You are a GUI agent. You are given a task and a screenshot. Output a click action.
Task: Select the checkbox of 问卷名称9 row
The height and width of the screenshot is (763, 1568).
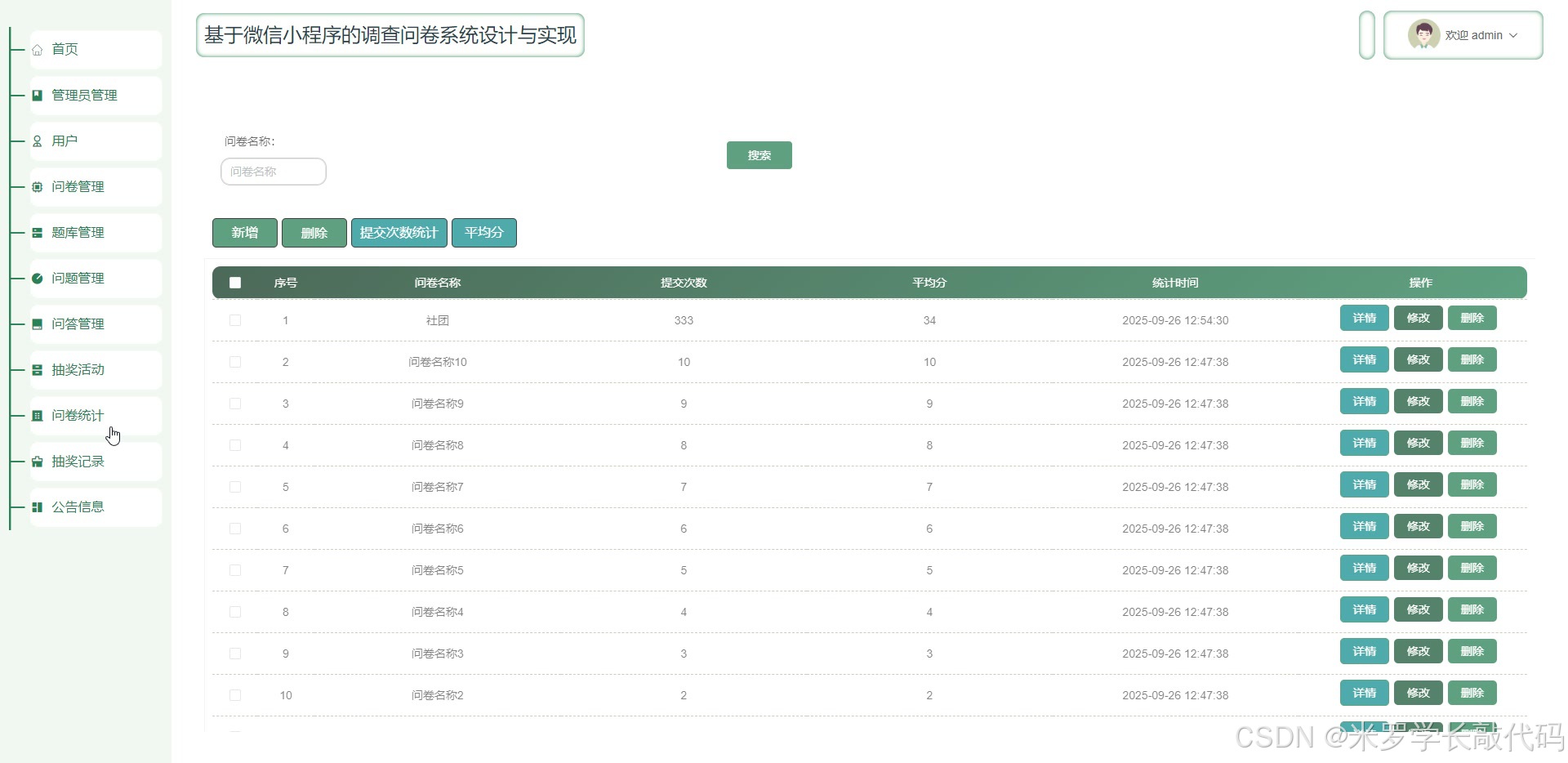[x=235, y=404]
